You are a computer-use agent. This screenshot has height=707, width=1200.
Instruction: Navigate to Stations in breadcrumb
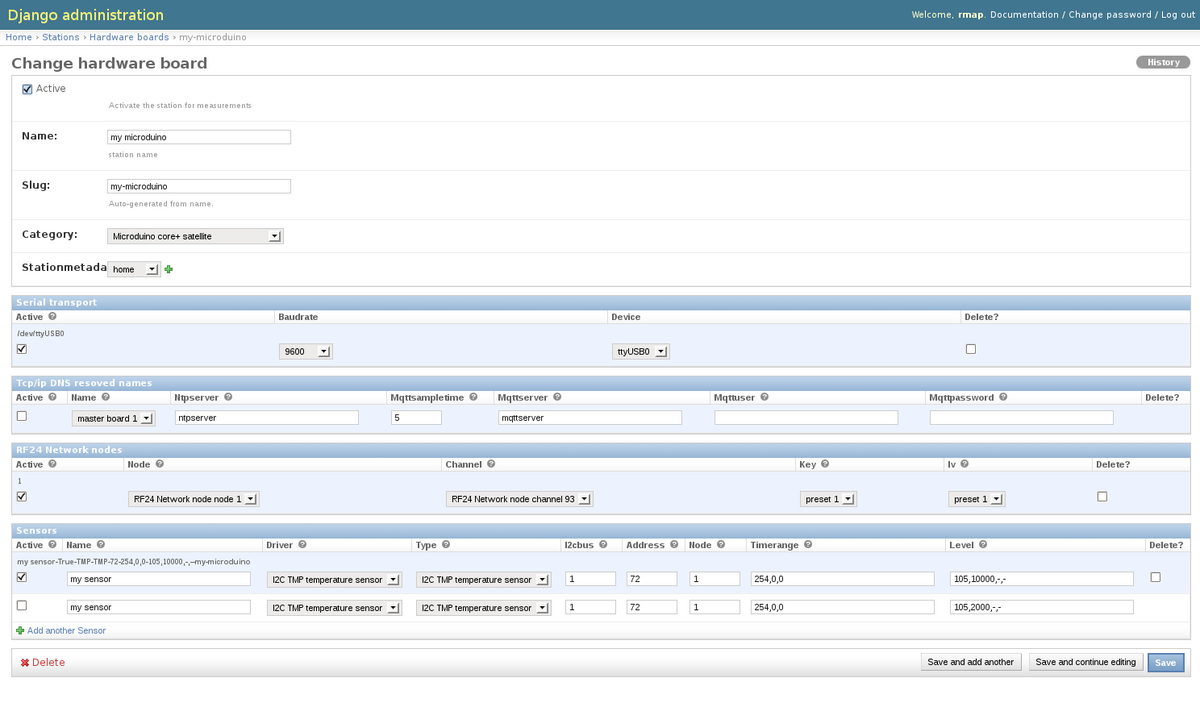[x=60, y=37]
